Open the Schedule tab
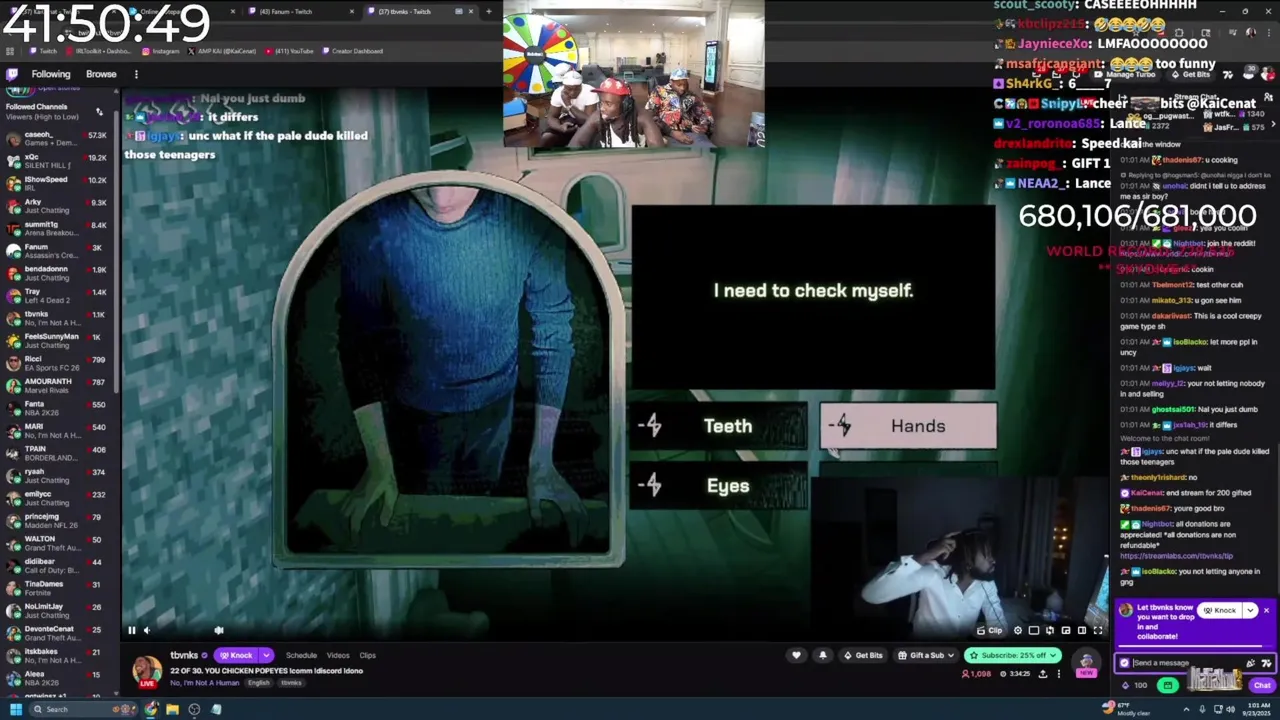The width and height of the screenshot is (1280, 720). coord(301,655)
